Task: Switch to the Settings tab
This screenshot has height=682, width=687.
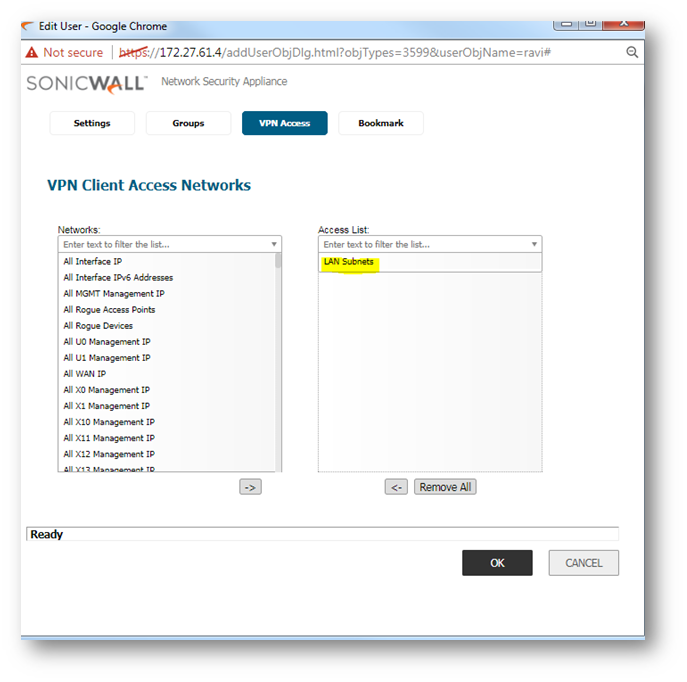Action: [92, 123]
